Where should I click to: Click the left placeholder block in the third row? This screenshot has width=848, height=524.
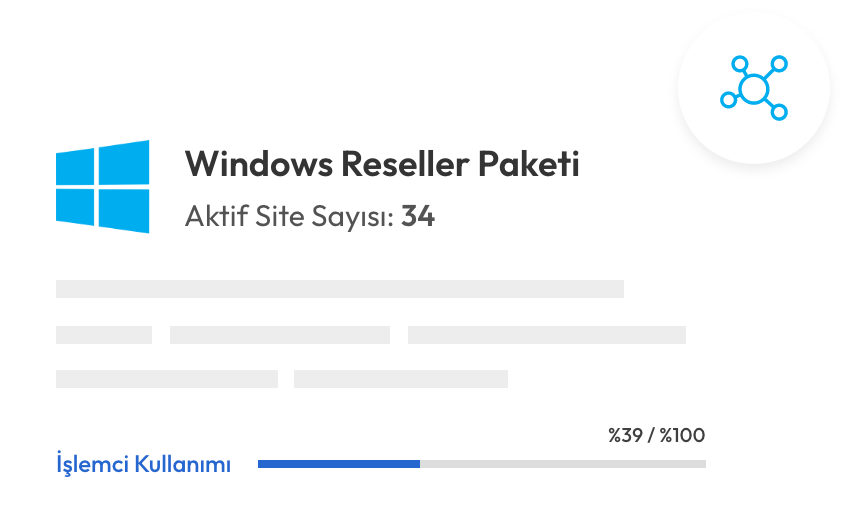(167, 379)
